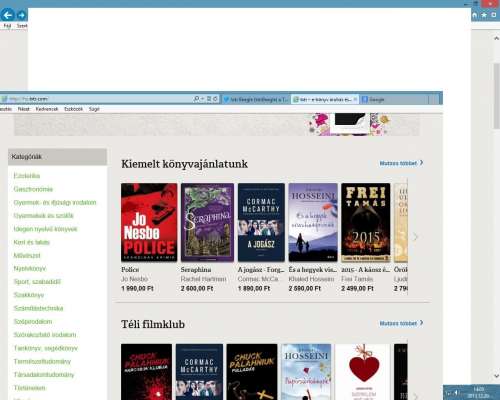The image size is (500, 400).
Task: Open the address bar search dropdown arrow
Action: [202, 99]
